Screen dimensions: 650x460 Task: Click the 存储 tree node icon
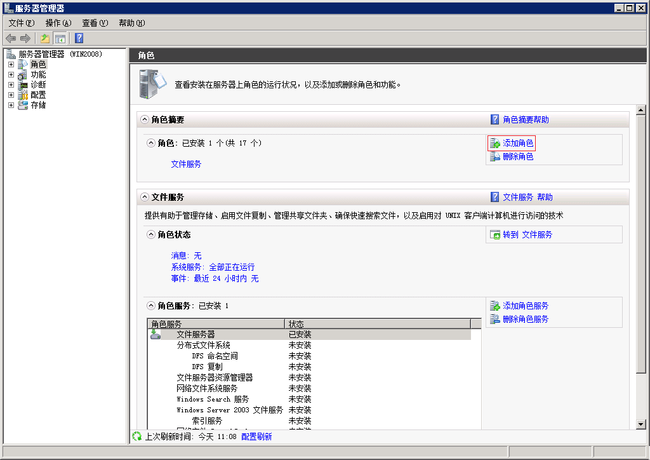click(23, 105)
